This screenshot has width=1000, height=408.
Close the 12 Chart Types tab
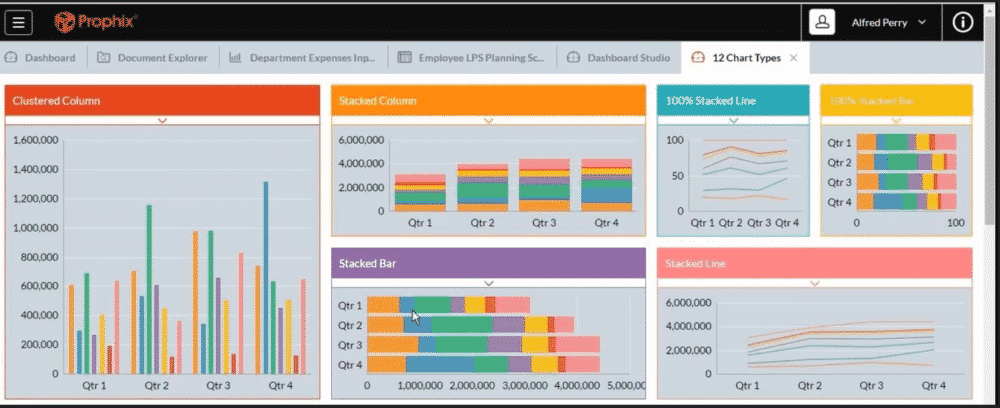coord(794,58)
